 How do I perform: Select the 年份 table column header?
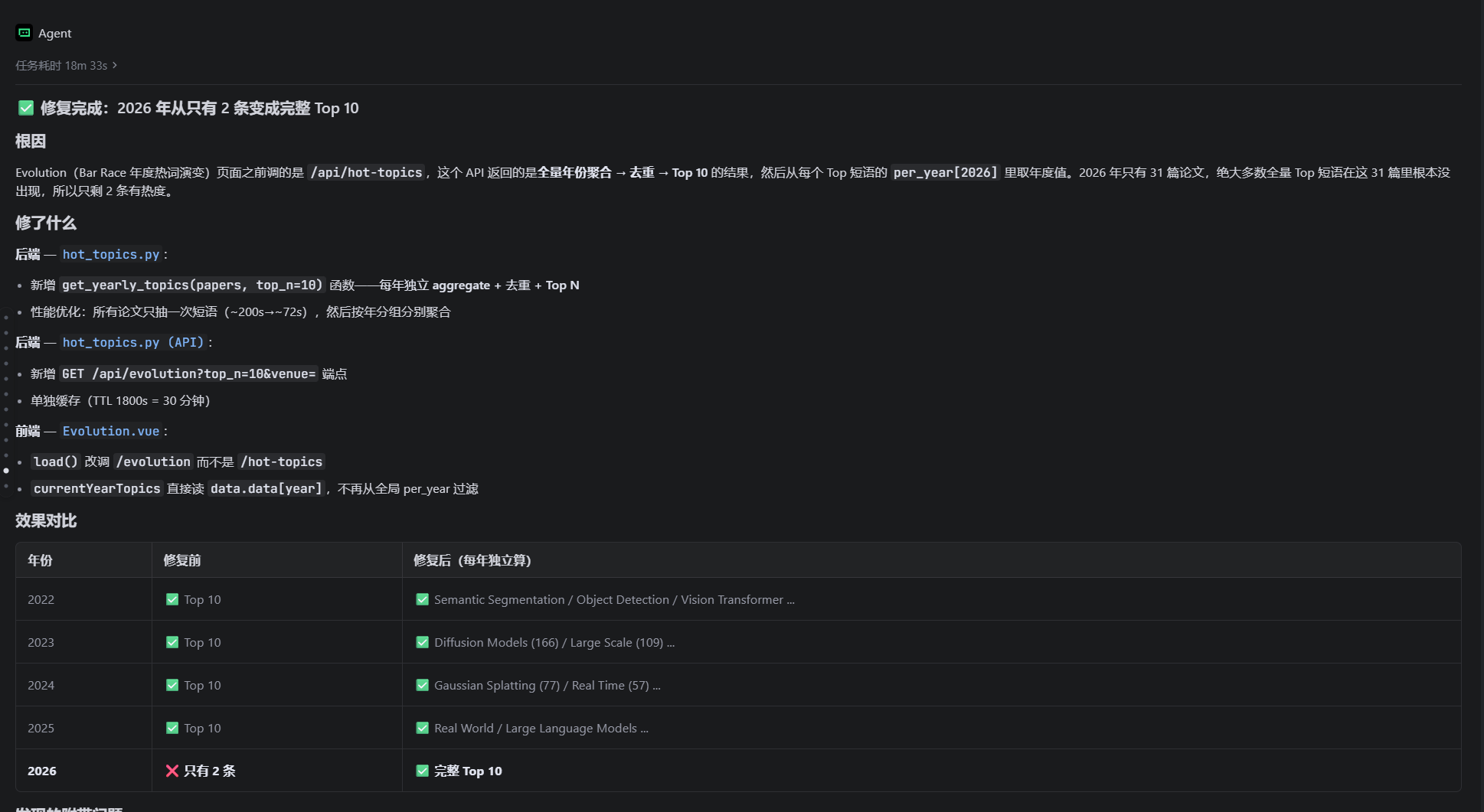[40, 560]
